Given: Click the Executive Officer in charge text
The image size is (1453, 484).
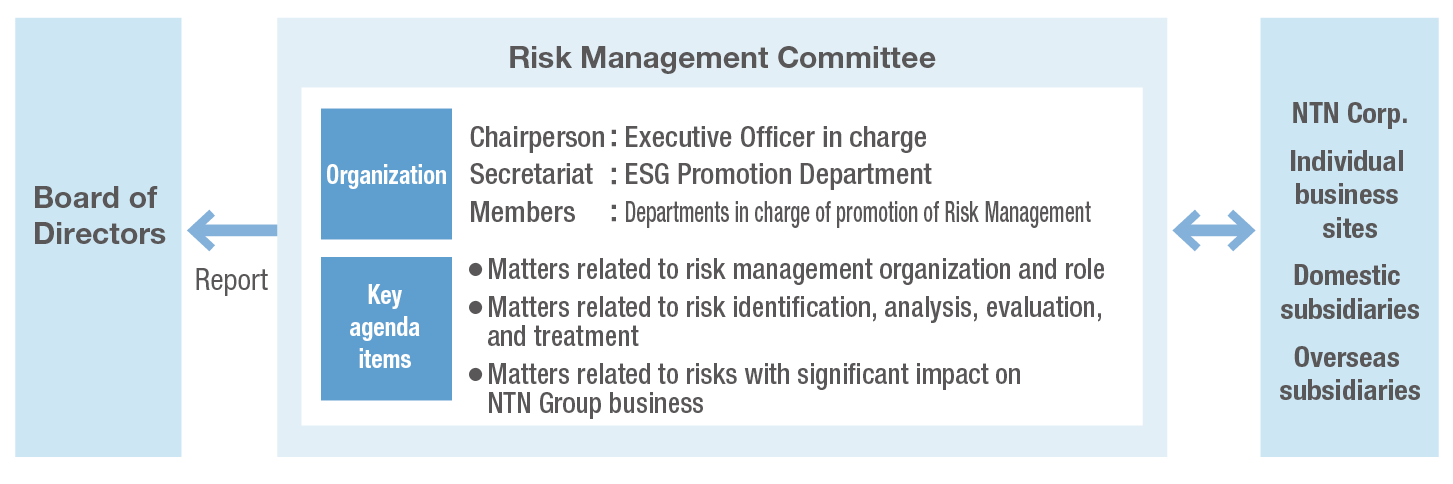Looking at the screenshot, I should (776, 137).
